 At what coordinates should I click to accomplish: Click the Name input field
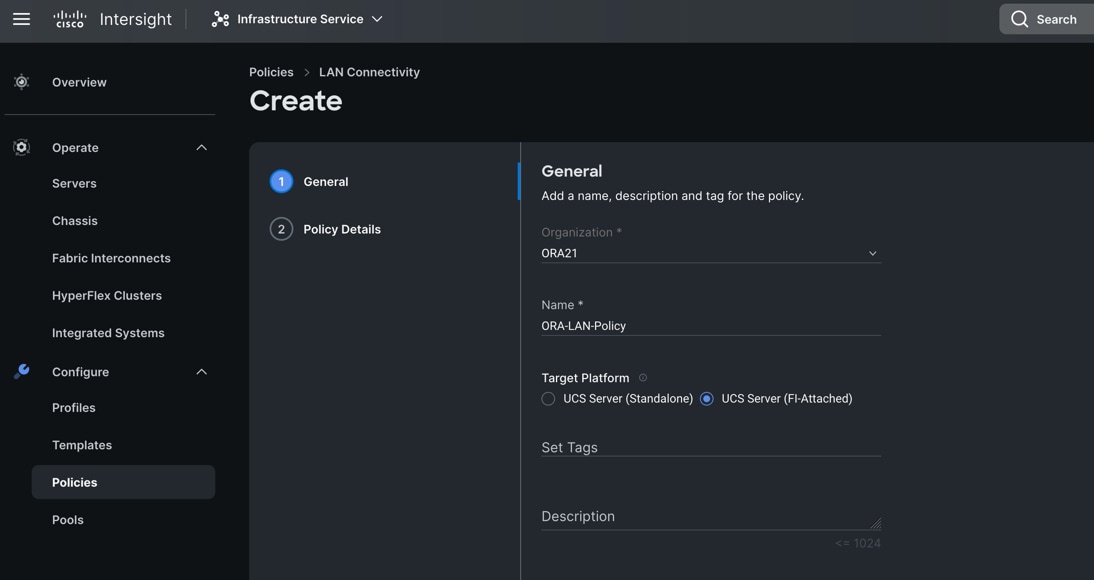[x=710, y=326]
